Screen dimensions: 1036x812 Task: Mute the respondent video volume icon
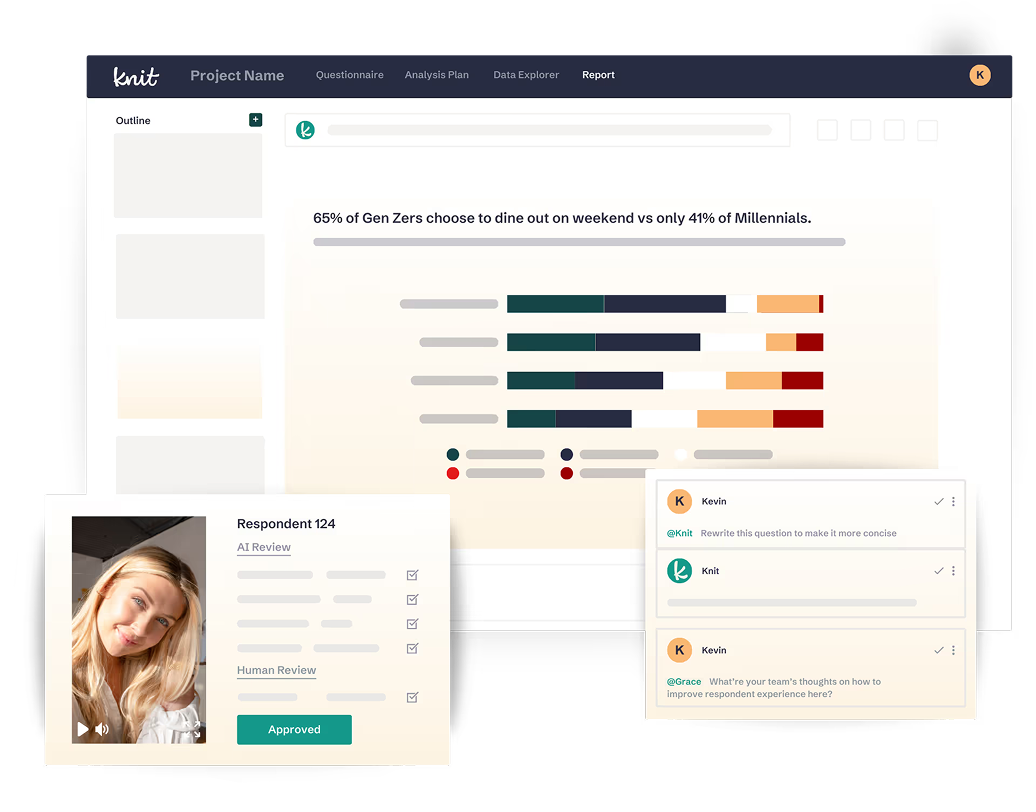pyautogui.click(x=102, y=729)
